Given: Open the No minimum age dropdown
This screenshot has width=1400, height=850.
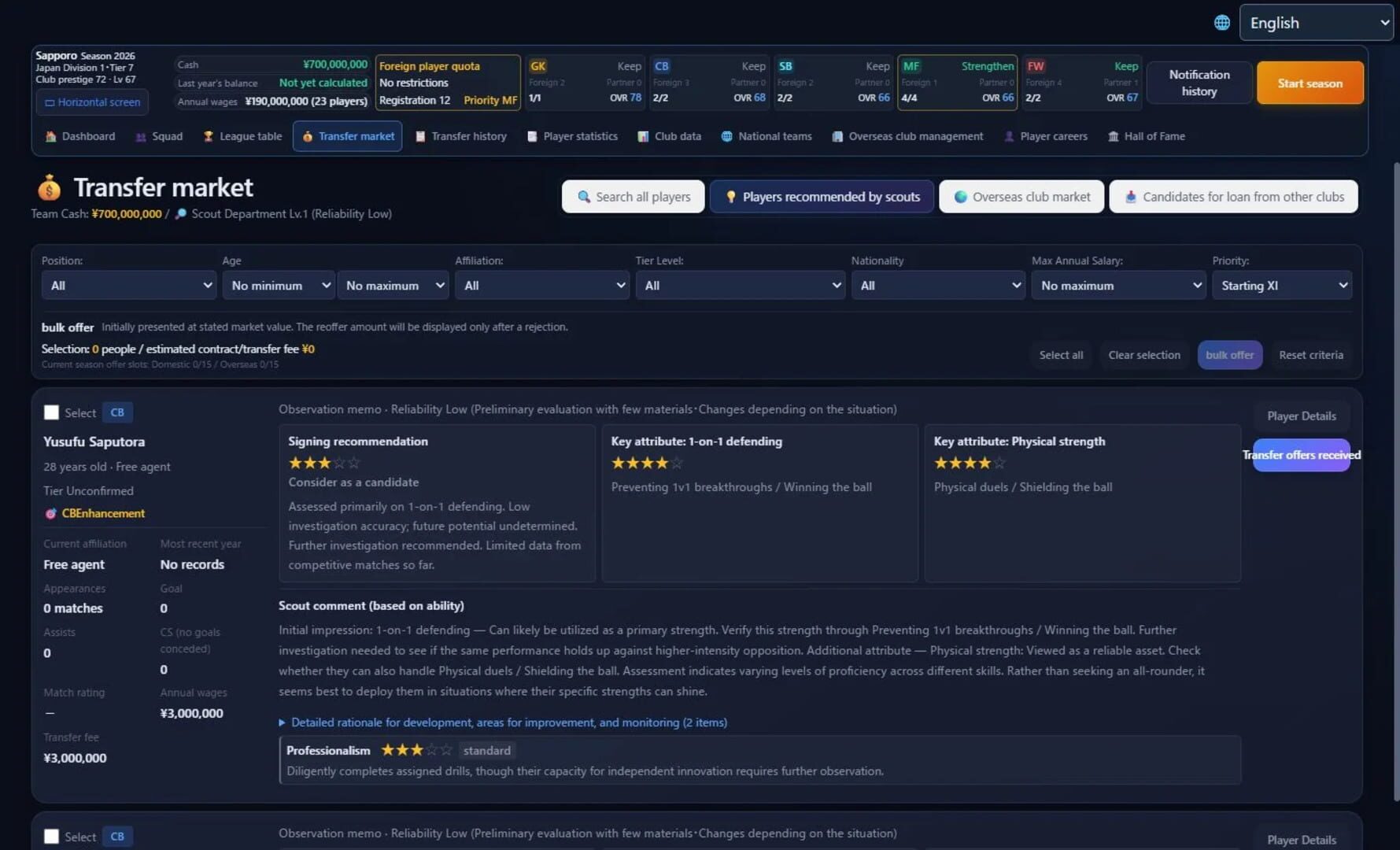Looking at the screenshot, I should coord(279,285).
